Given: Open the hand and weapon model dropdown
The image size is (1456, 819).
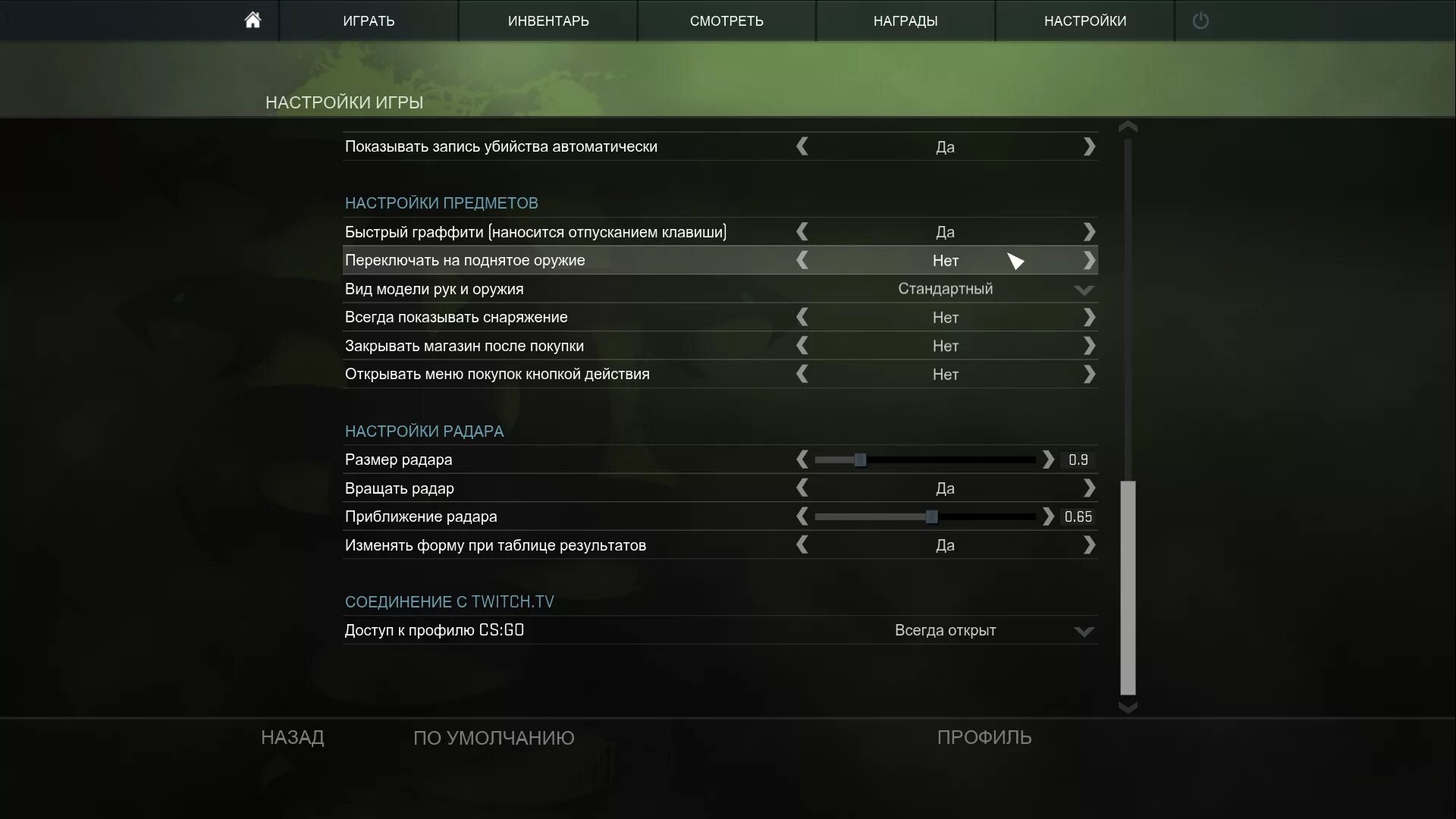Looking at the screenshot, I should (x=1084, y=290).
